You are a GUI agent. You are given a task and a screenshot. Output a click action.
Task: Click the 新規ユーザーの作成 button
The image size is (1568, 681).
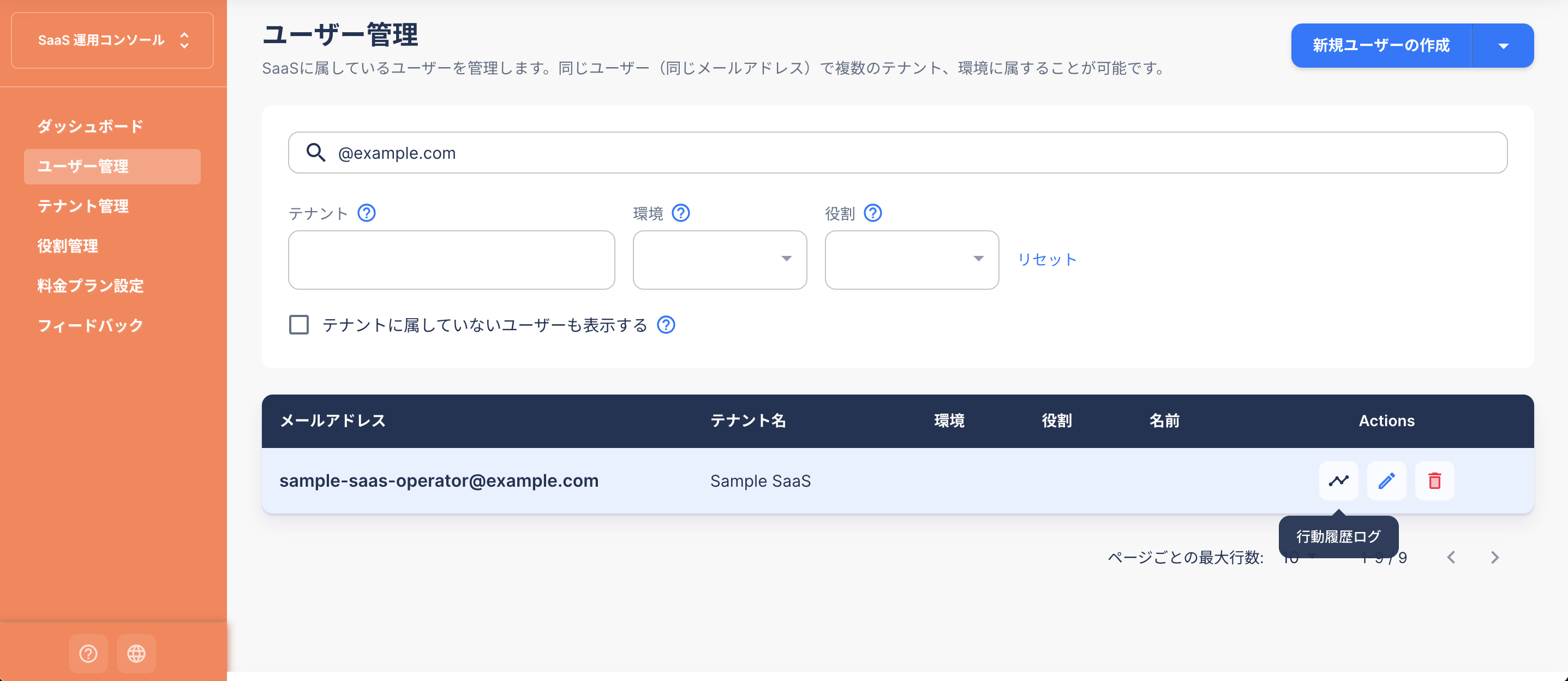point(1381,46)
